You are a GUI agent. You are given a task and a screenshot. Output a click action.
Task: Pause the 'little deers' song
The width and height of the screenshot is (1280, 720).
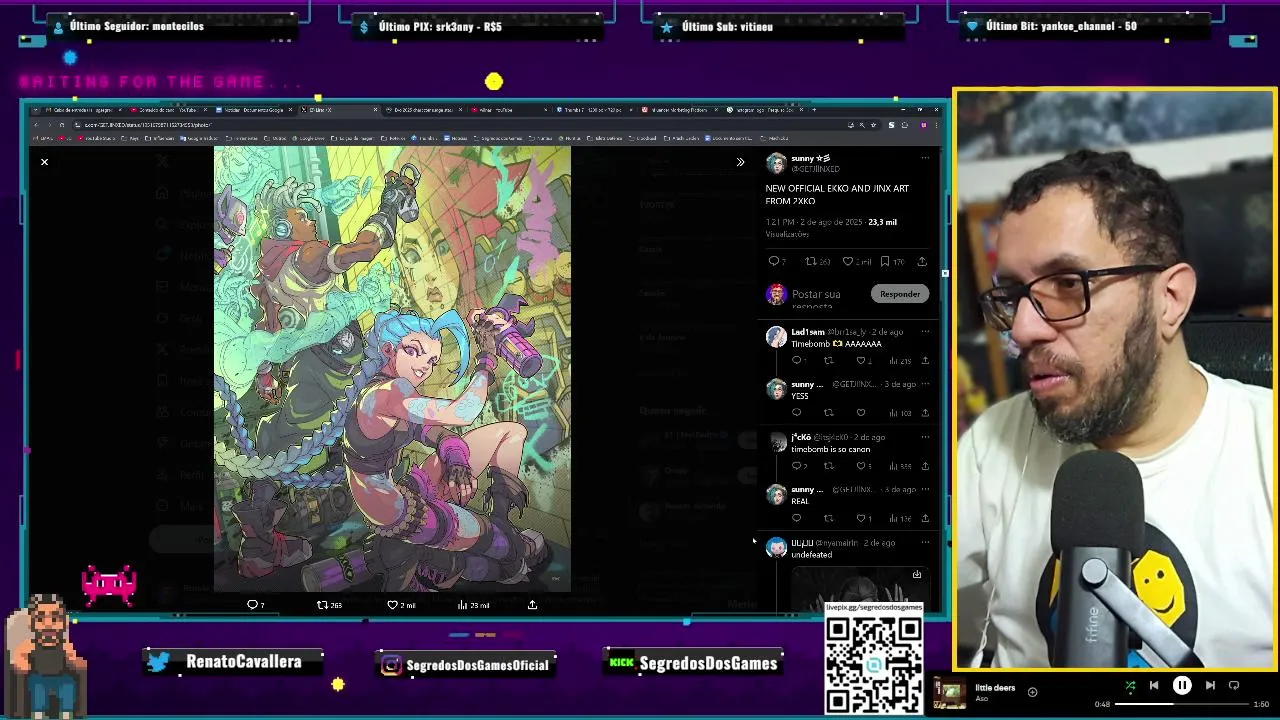pyautogui.click(x=1182, y=686)
